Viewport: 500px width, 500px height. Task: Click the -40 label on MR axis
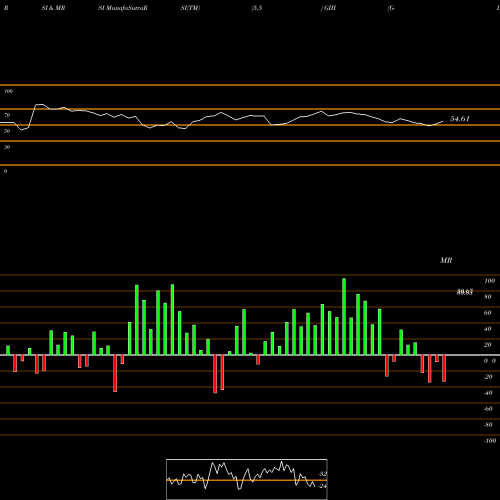488,393
